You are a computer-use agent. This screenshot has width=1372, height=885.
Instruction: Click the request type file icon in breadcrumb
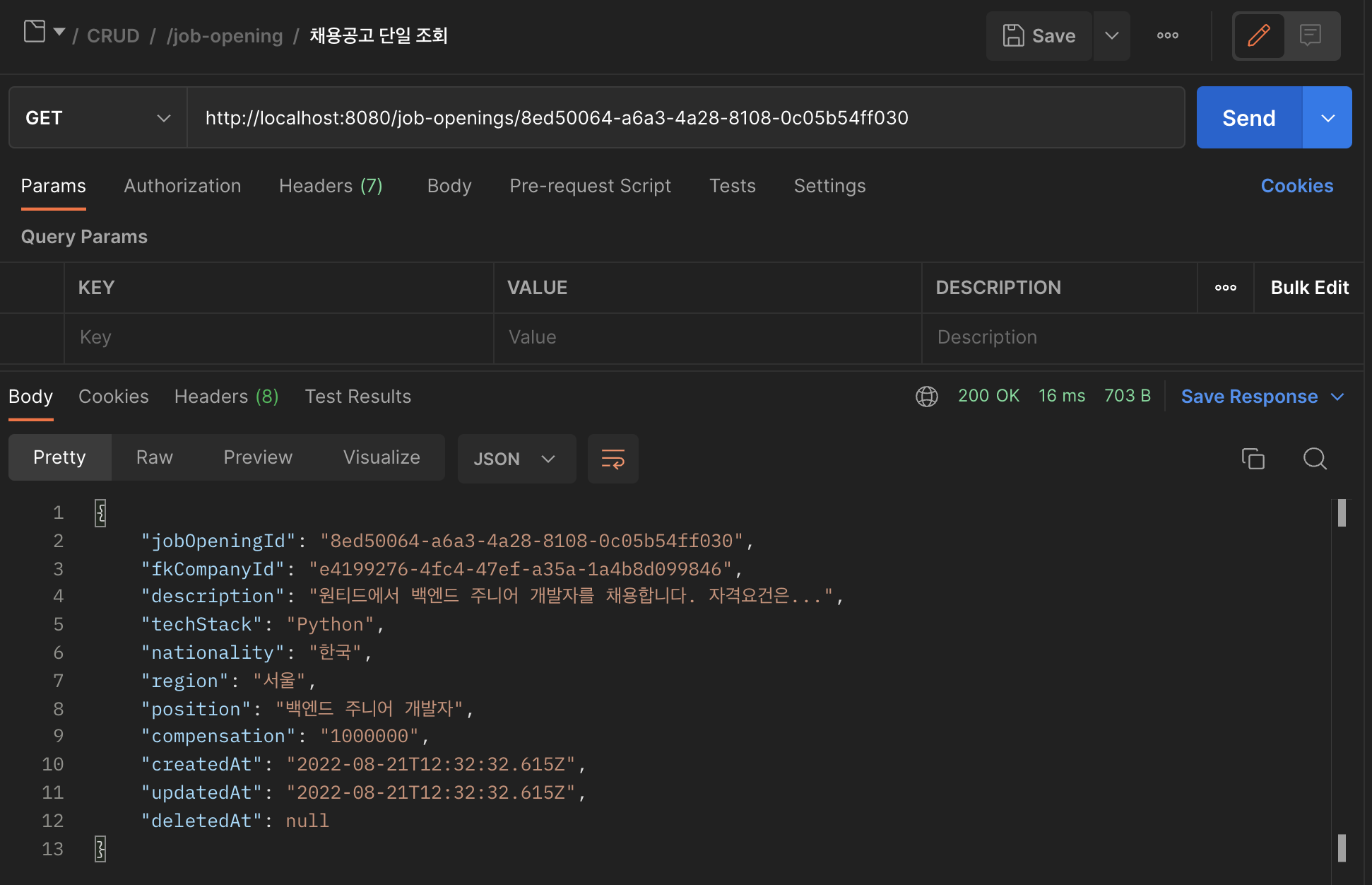click(35, 32)
